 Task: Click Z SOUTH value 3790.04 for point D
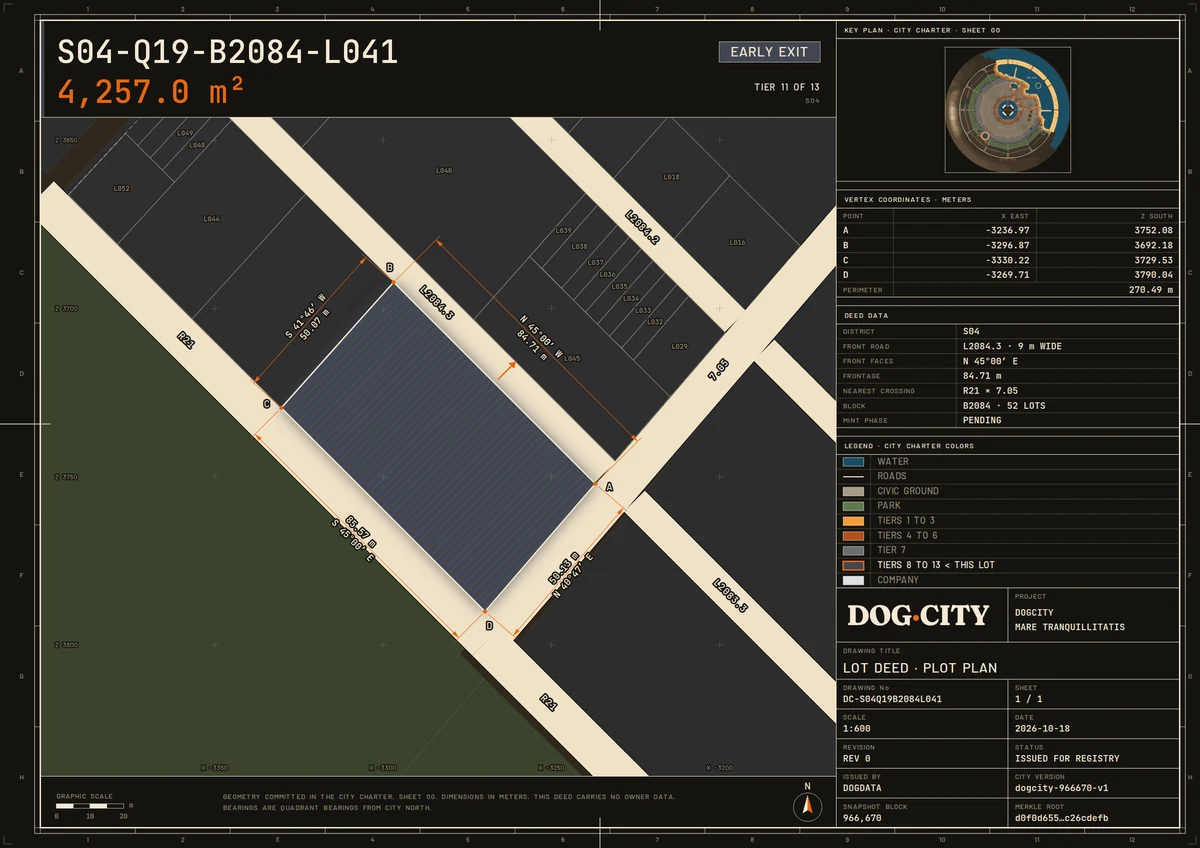click(1152, 274)
